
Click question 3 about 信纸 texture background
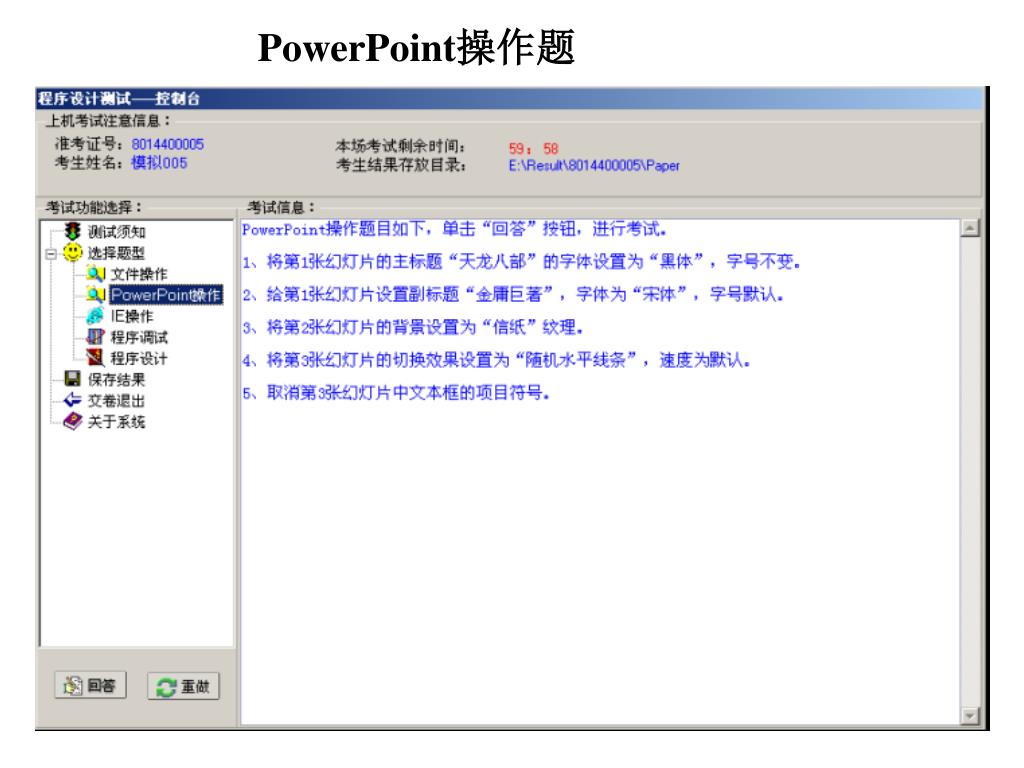click(413, 327)
